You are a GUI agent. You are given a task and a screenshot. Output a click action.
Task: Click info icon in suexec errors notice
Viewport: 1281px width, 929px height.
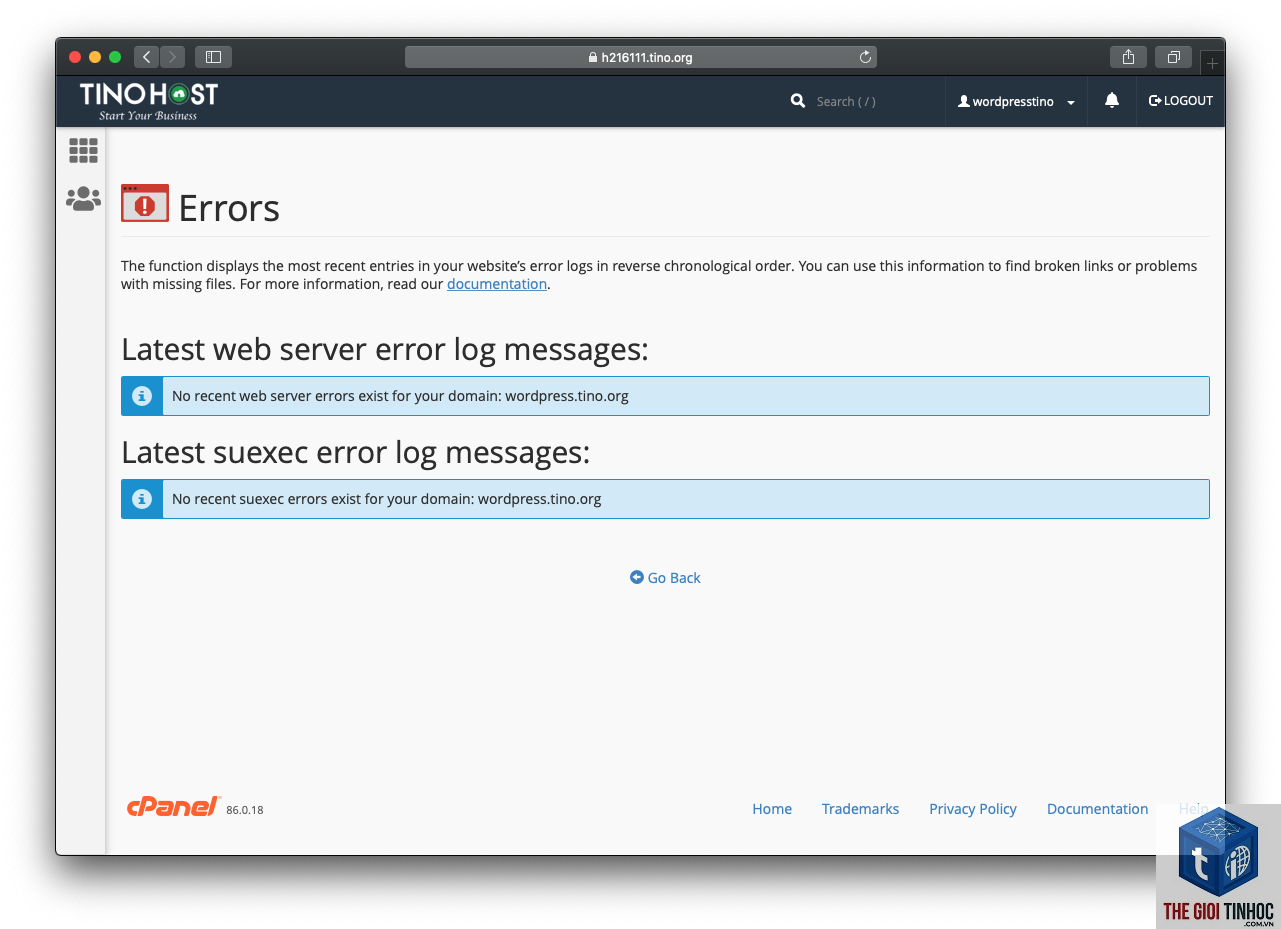pyautogui.click(x=142, y=499)
